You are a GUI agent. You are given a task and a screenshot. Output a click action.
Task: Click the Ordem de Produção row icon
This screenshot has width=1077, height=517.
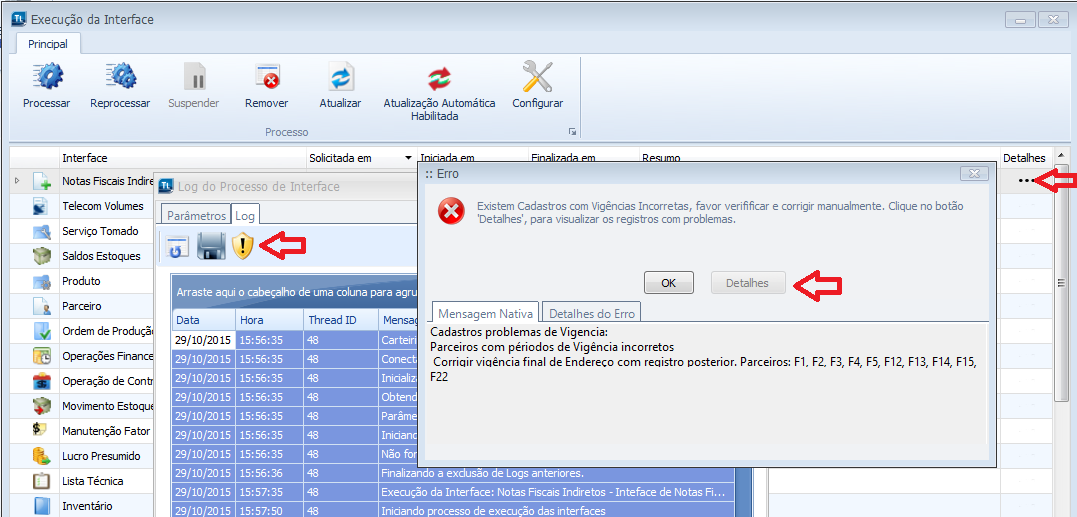(42, 332)
